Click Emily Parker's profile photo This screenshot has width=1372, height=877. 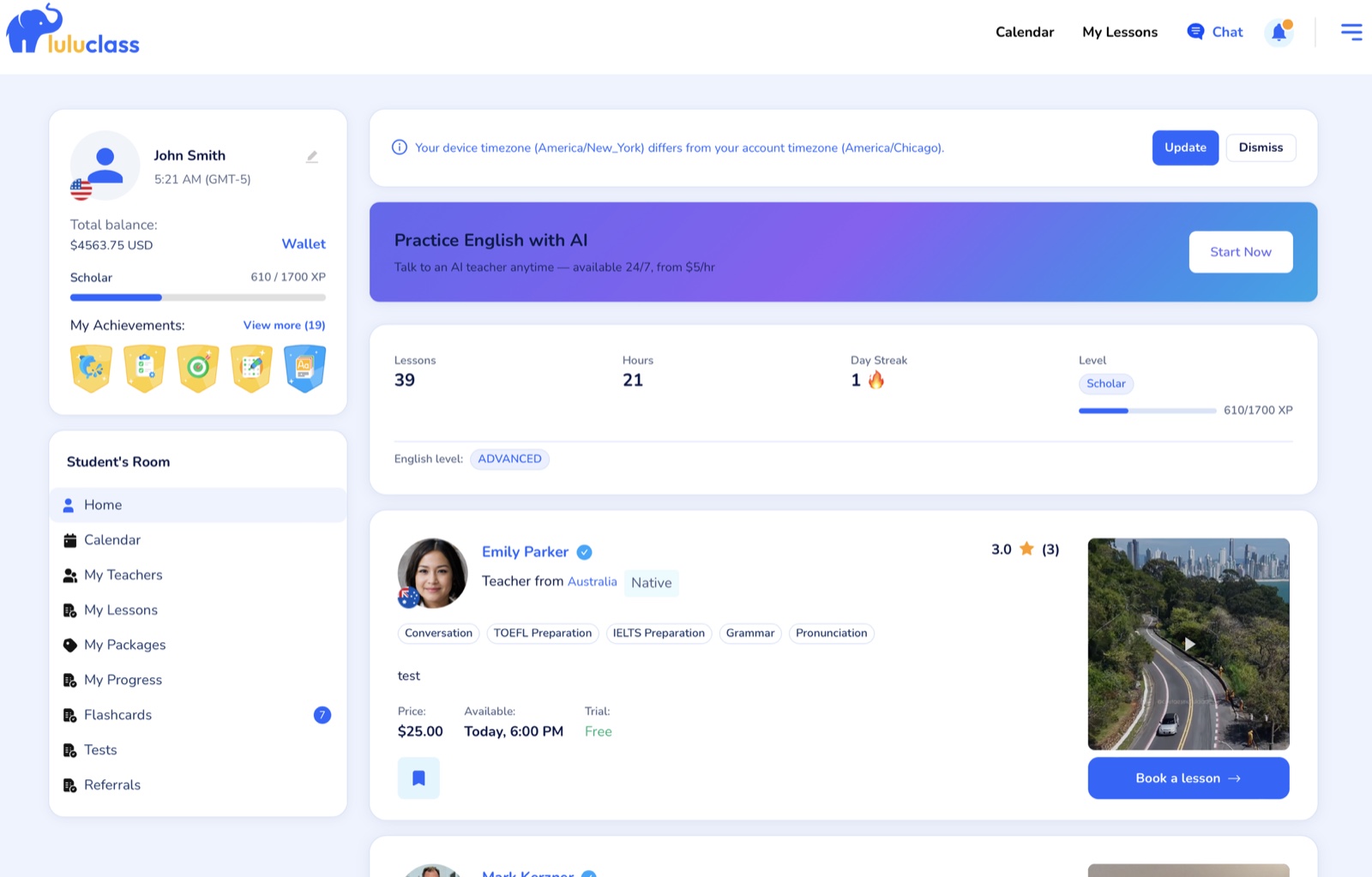click(432, 573)
